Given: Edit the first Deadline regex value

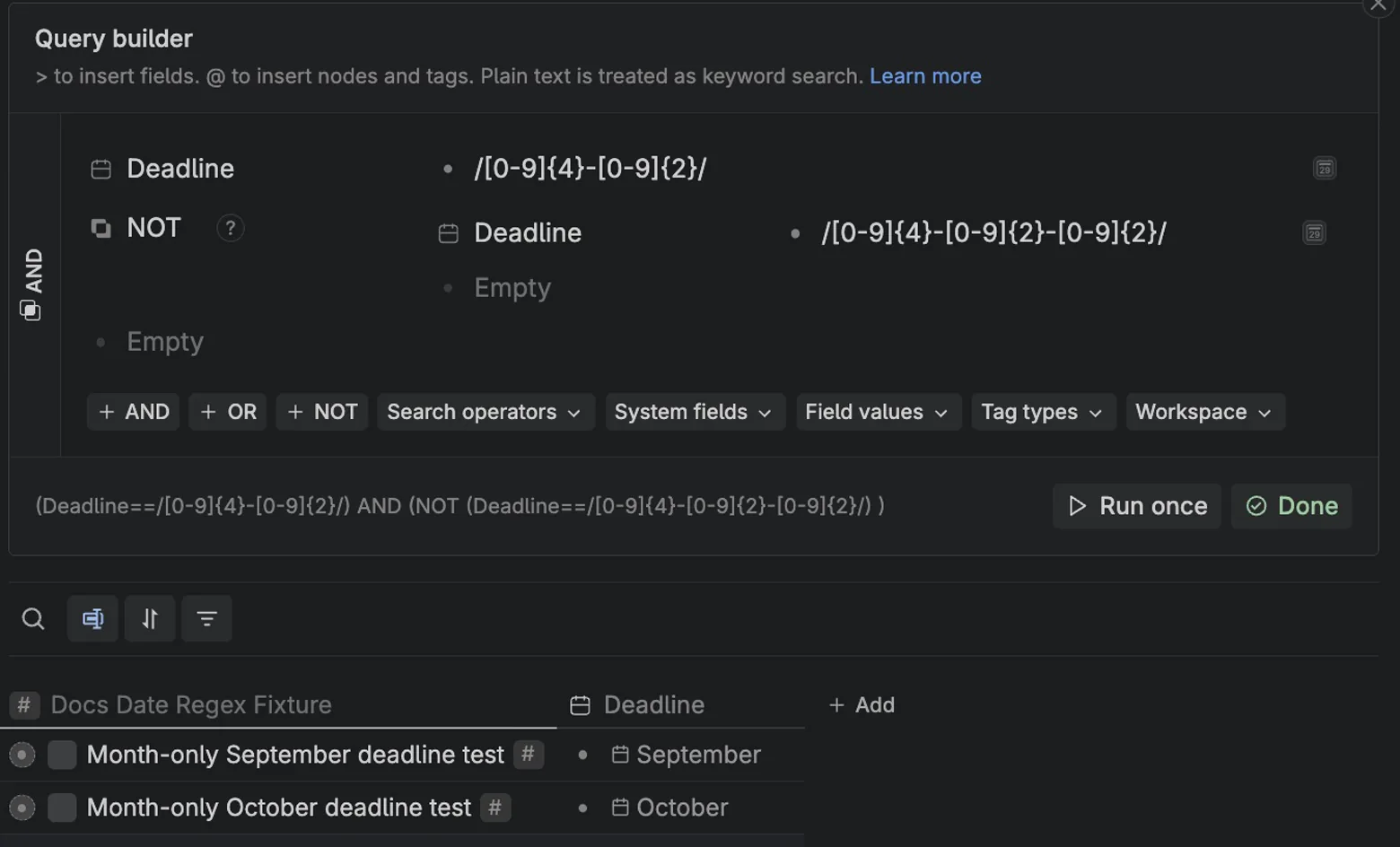Looking at the screenshot, I should (591, 169).
